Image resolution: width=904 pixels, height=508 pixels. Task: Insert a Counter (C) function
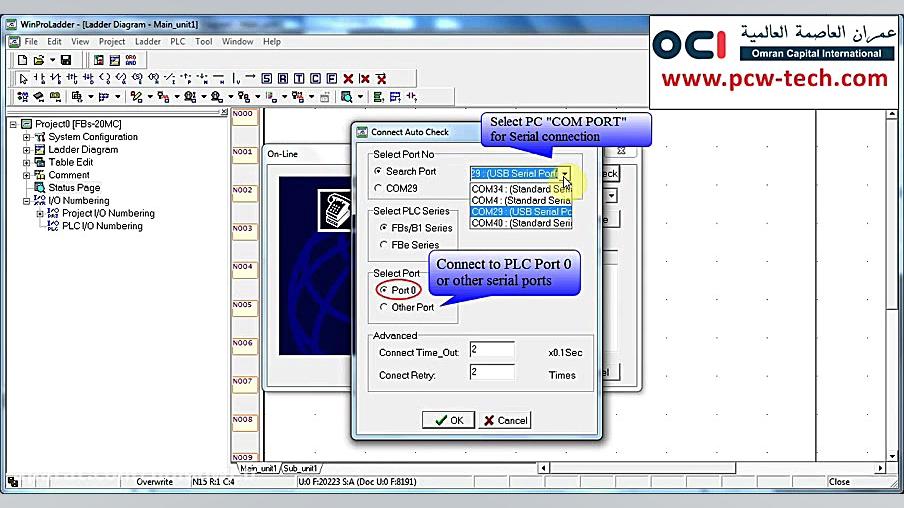(315, 78)
